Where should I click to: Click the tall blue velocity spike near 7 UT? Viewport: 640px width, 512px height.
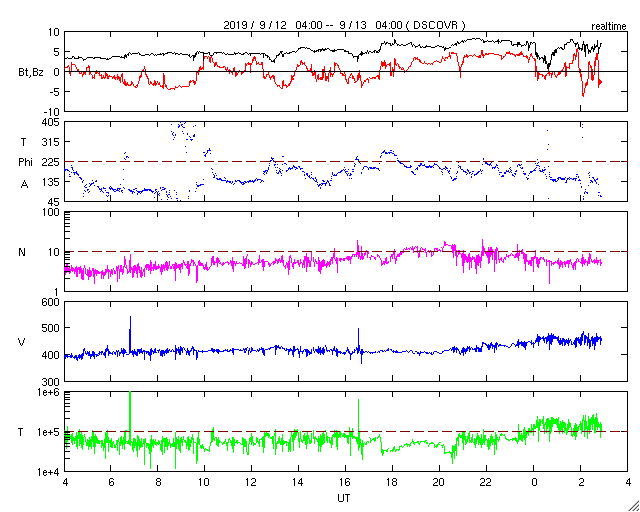coord(130,333)
